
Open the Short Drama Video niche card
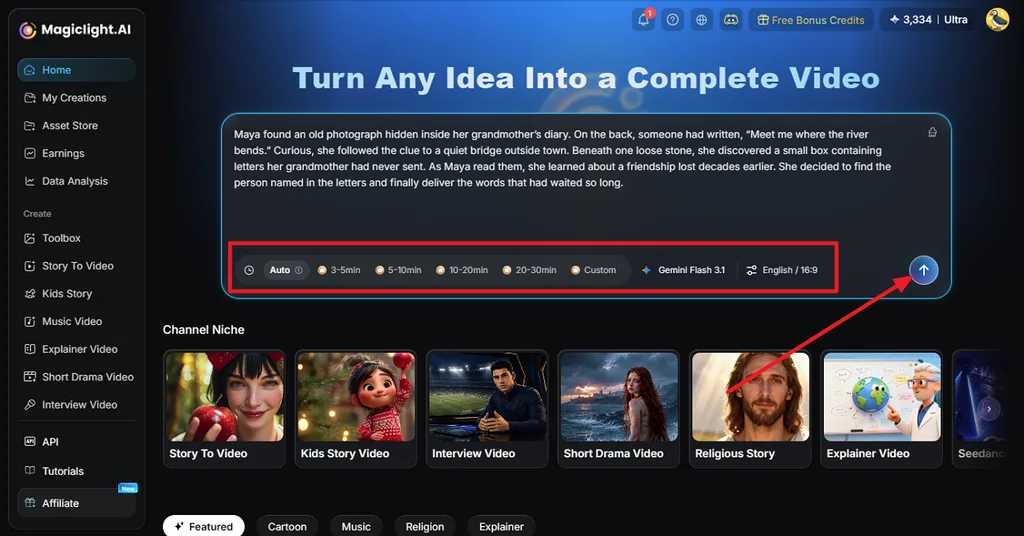[618, 409]
